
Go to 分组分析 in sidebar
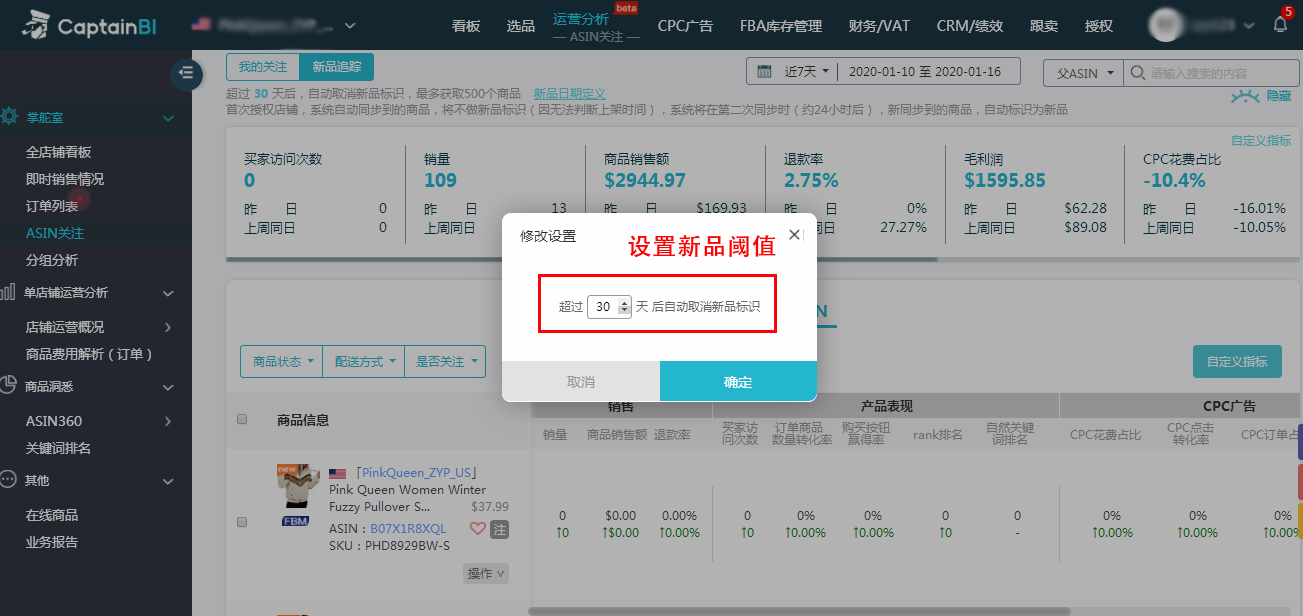52,260
